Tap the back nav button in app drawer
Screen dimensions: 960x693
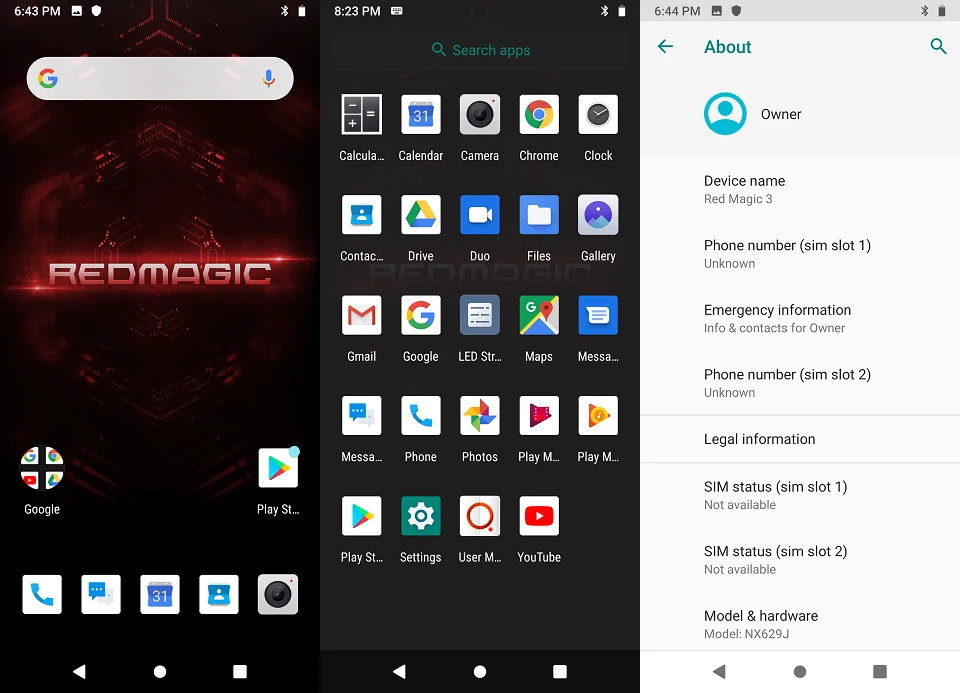399,672
